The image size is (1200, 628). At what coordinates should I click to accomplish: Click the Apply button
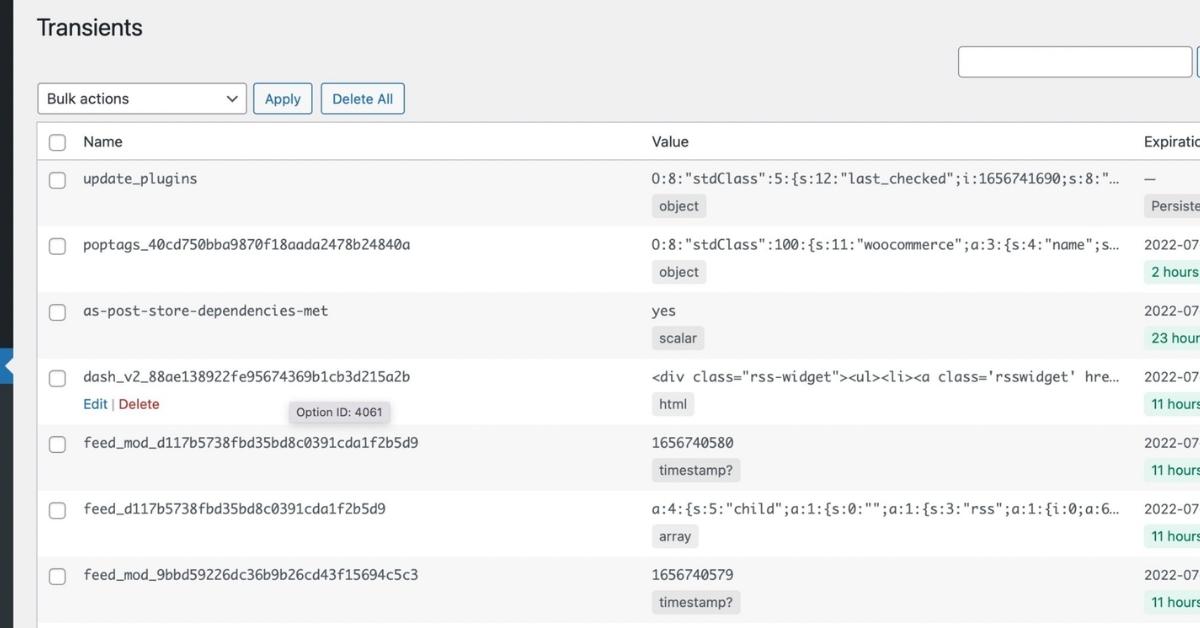click(x=282, y=99)
